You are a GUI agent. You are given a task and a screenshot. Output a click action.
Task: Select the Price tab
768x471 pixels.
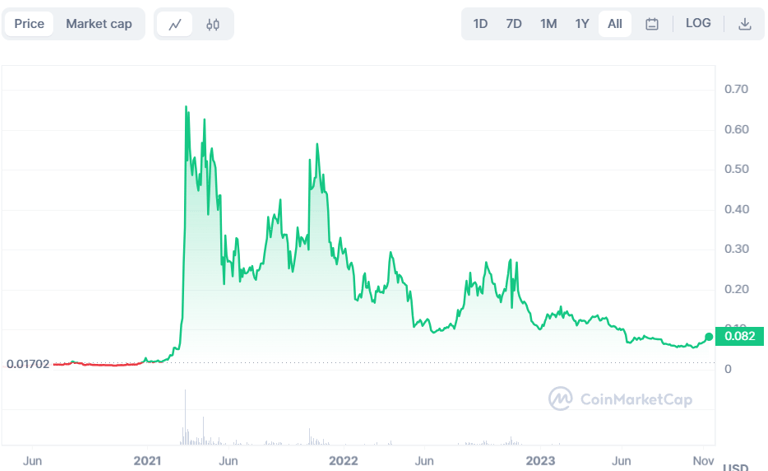tap(29, 24)
